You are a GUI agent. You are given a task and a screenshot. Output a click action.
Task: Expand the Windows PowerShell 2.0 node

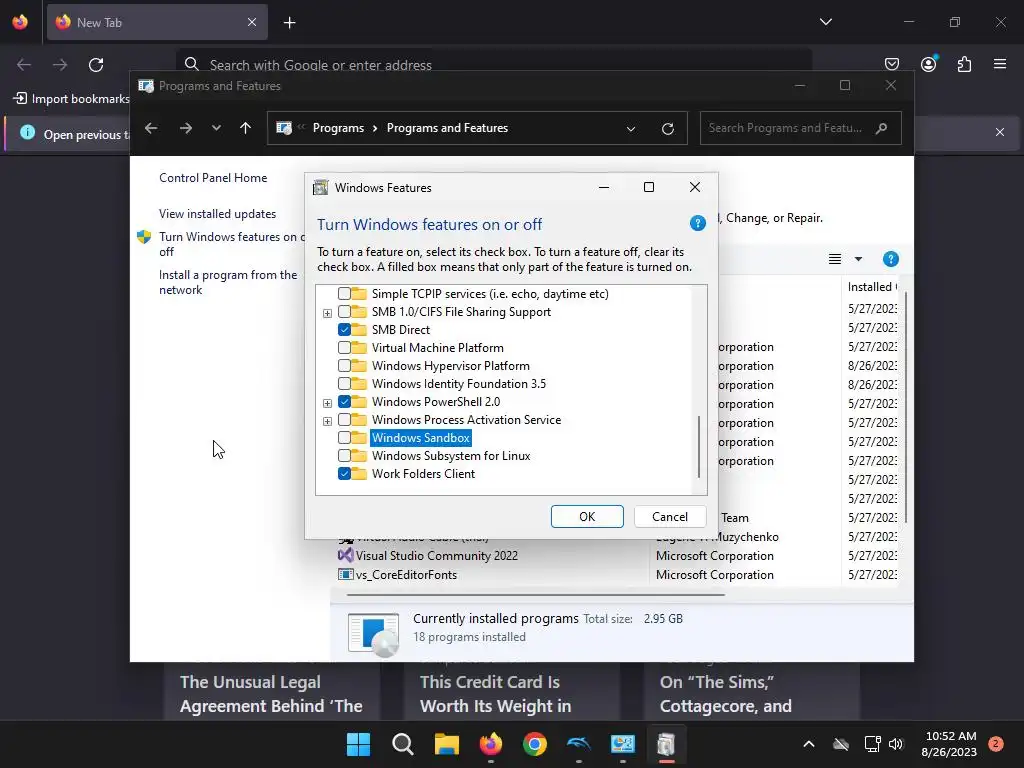(x=327, y=403)
